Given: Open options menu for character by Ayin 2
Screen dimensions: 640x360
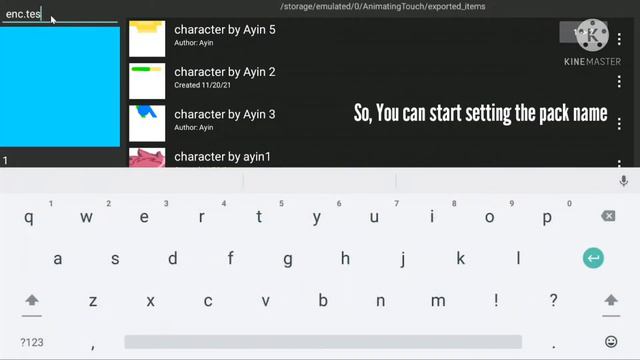Looking at the screenshot, I should point(619,82).
